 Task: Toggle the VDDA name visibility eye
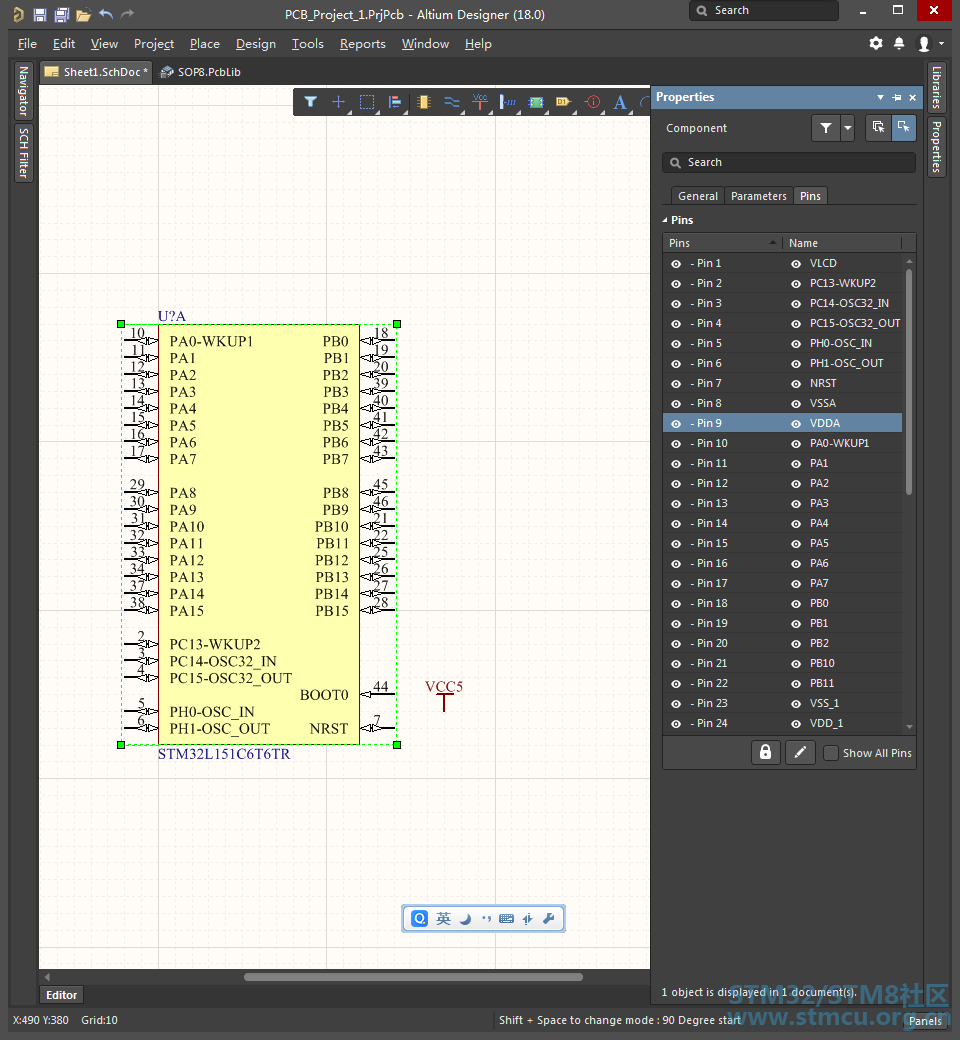[x=796, y=423]
